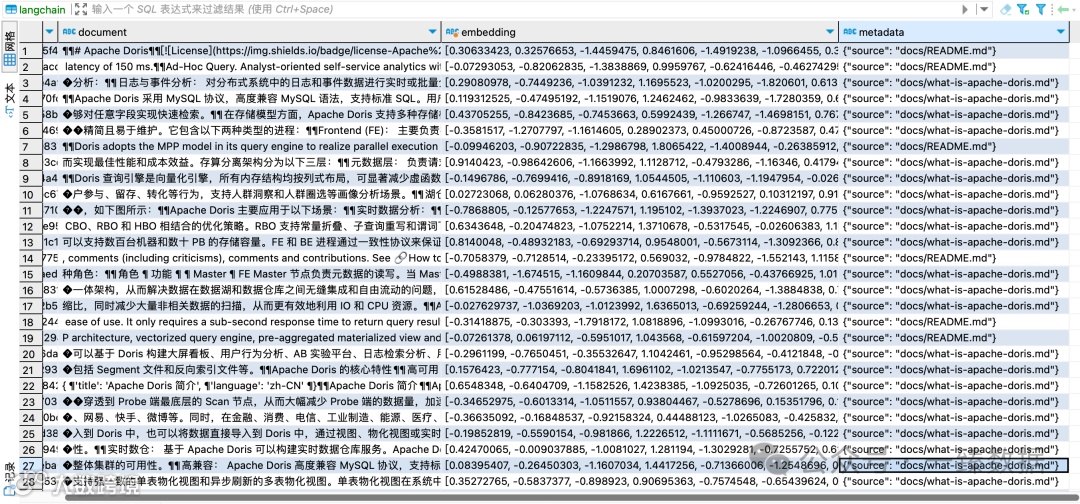Open metadata column filter dropdown arrow
Viewport: 1080px width, 504px height.
[x=1060, y=32]
